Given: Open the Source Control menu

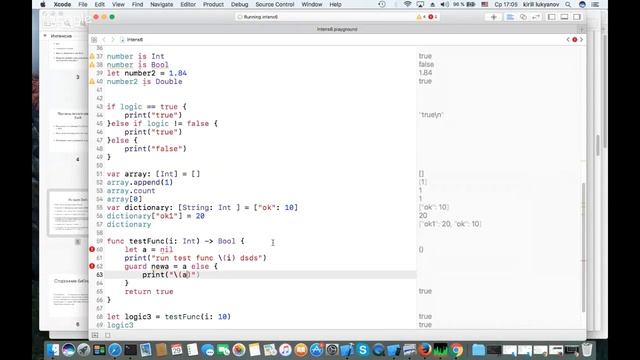Looking at the screenshot, I should (275, 4).
